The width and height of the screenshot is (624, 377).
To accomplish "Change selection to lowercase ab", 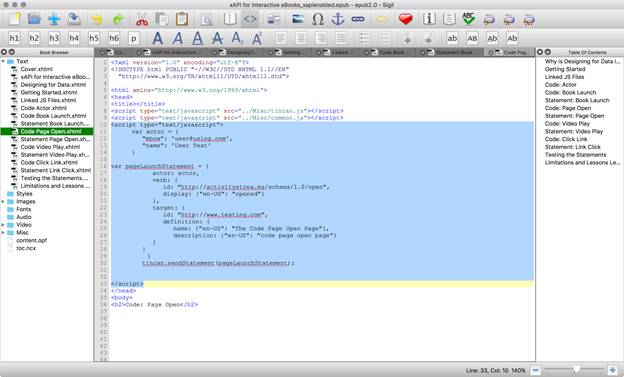I will tap(452, 38).
